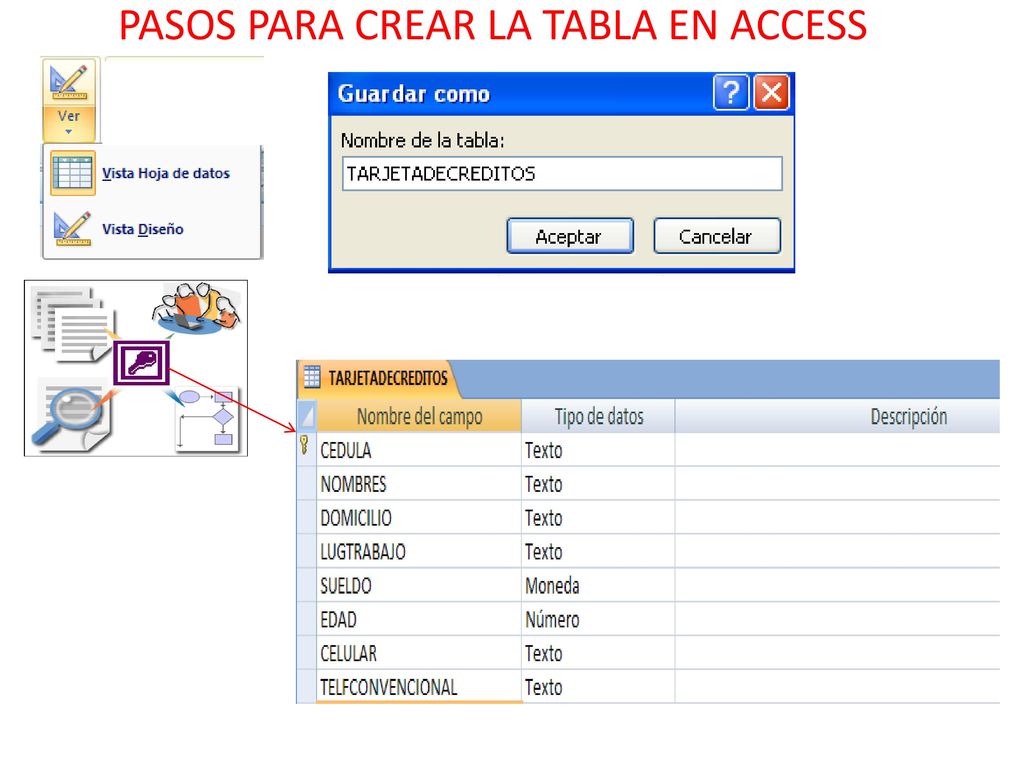Click the magnifying glass document icon
Viewport: 1024px width, 768px height.
[x=70, y=416]
